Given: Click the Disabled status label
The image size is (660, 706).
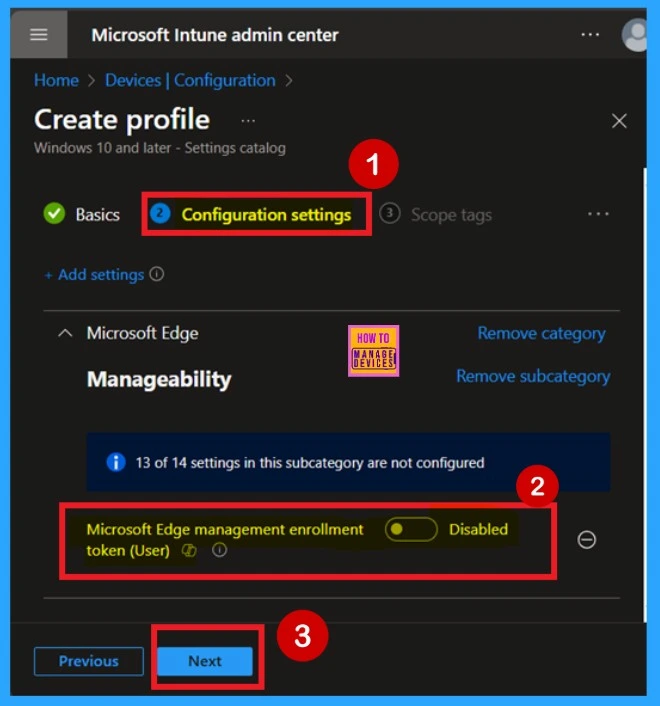Looking at the screenshot, I should pos(478,530).
